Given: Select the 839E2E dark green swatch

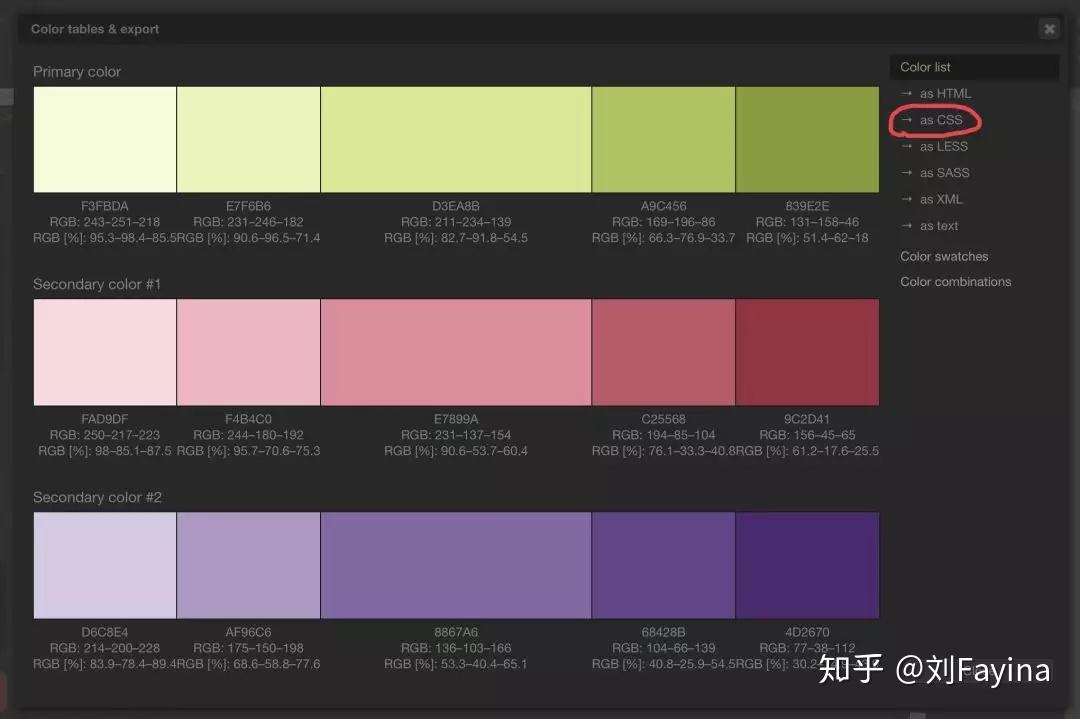Looking at the screenshot, I should point(807,139).
